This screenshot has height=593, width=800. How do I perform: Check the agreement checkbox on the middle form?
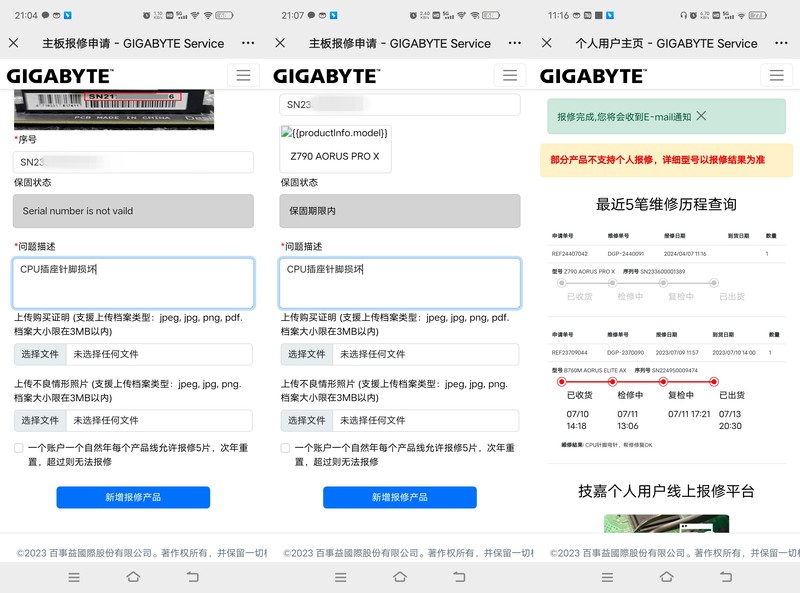pyautogui.click(x=287, y=449)
